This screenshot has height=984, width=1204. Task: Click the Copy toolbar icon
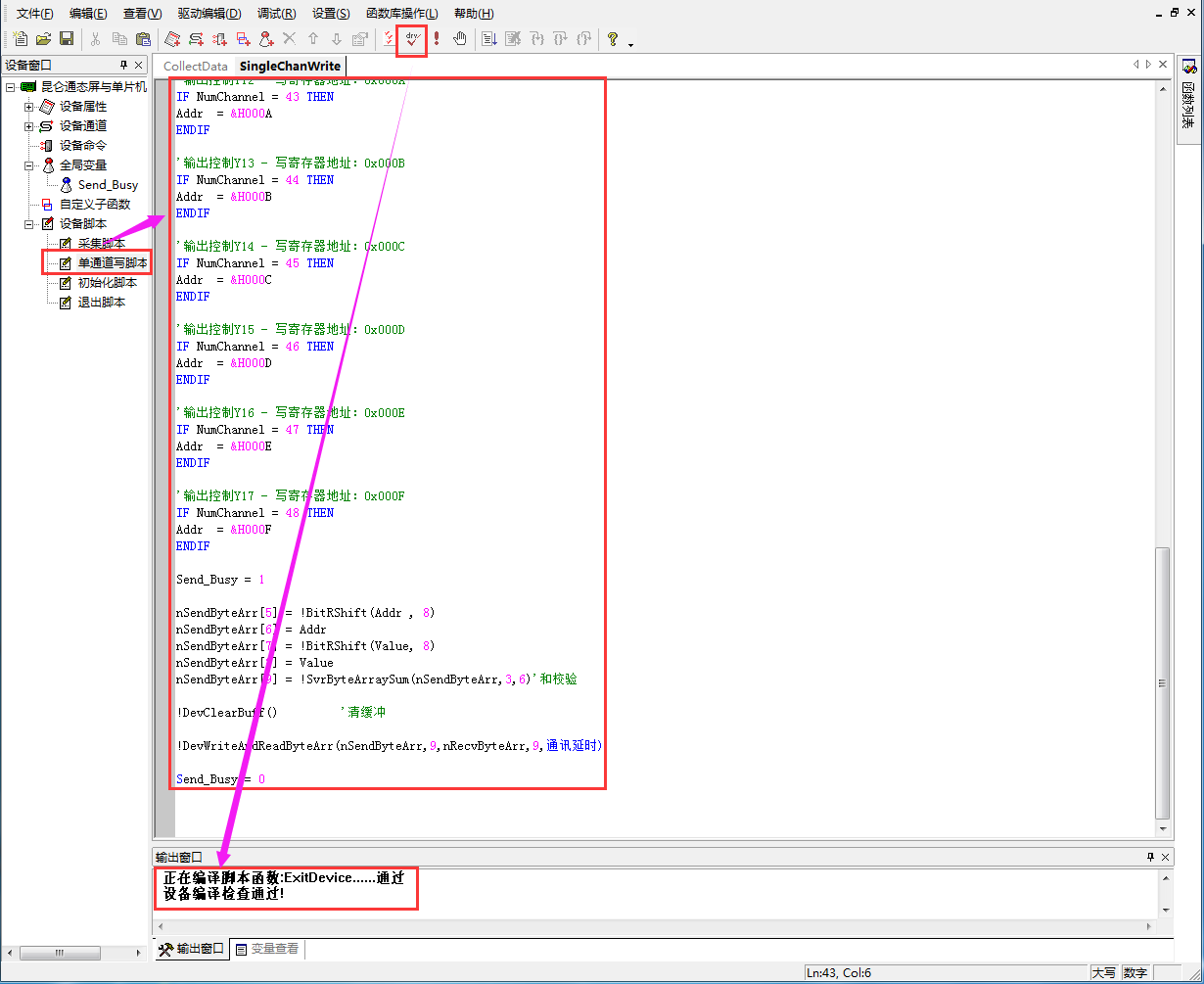click(119, 39)
